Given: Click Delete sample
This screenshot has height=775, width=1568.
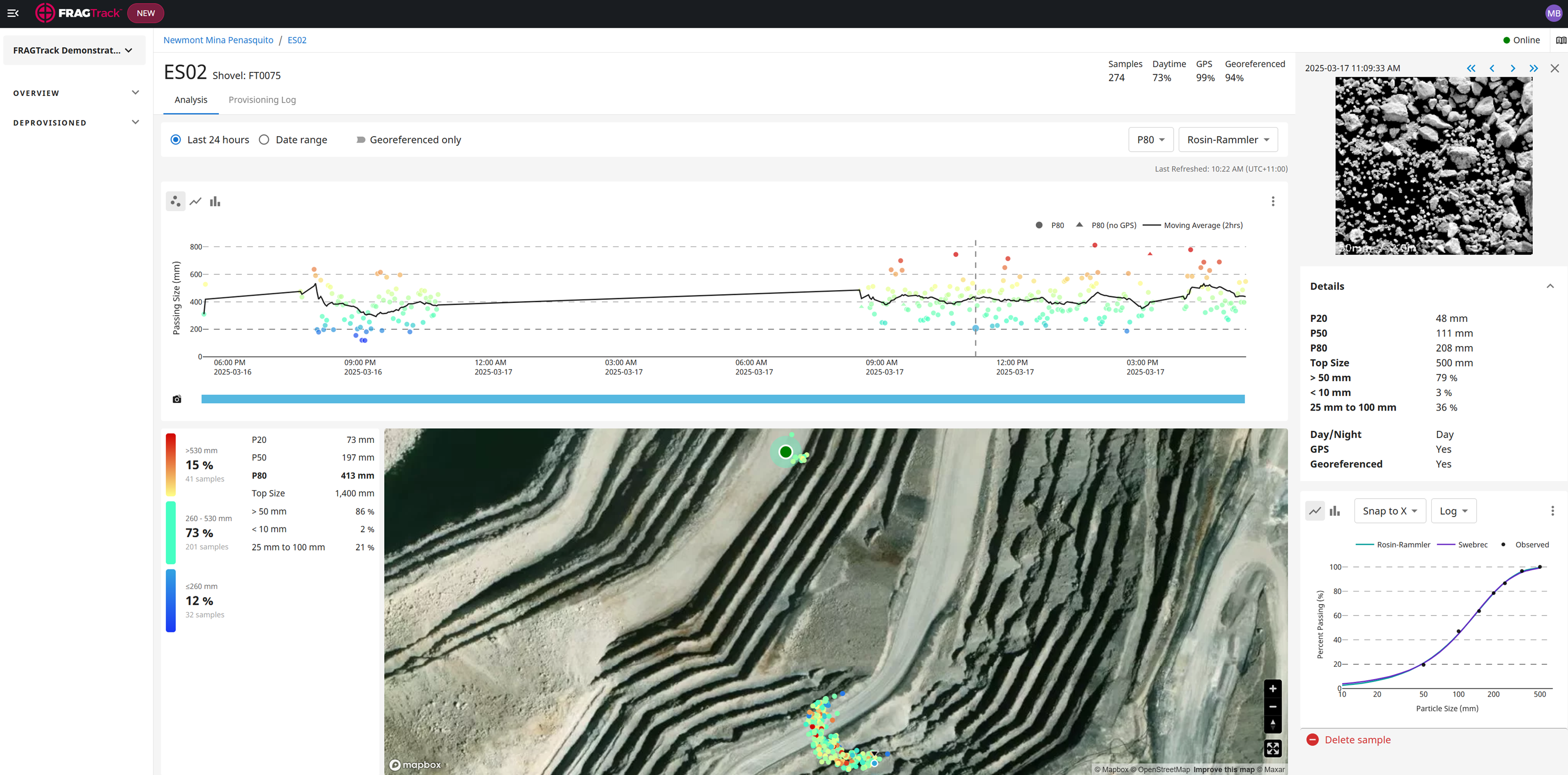Looking at the screenshot, I should [1357, 740].
